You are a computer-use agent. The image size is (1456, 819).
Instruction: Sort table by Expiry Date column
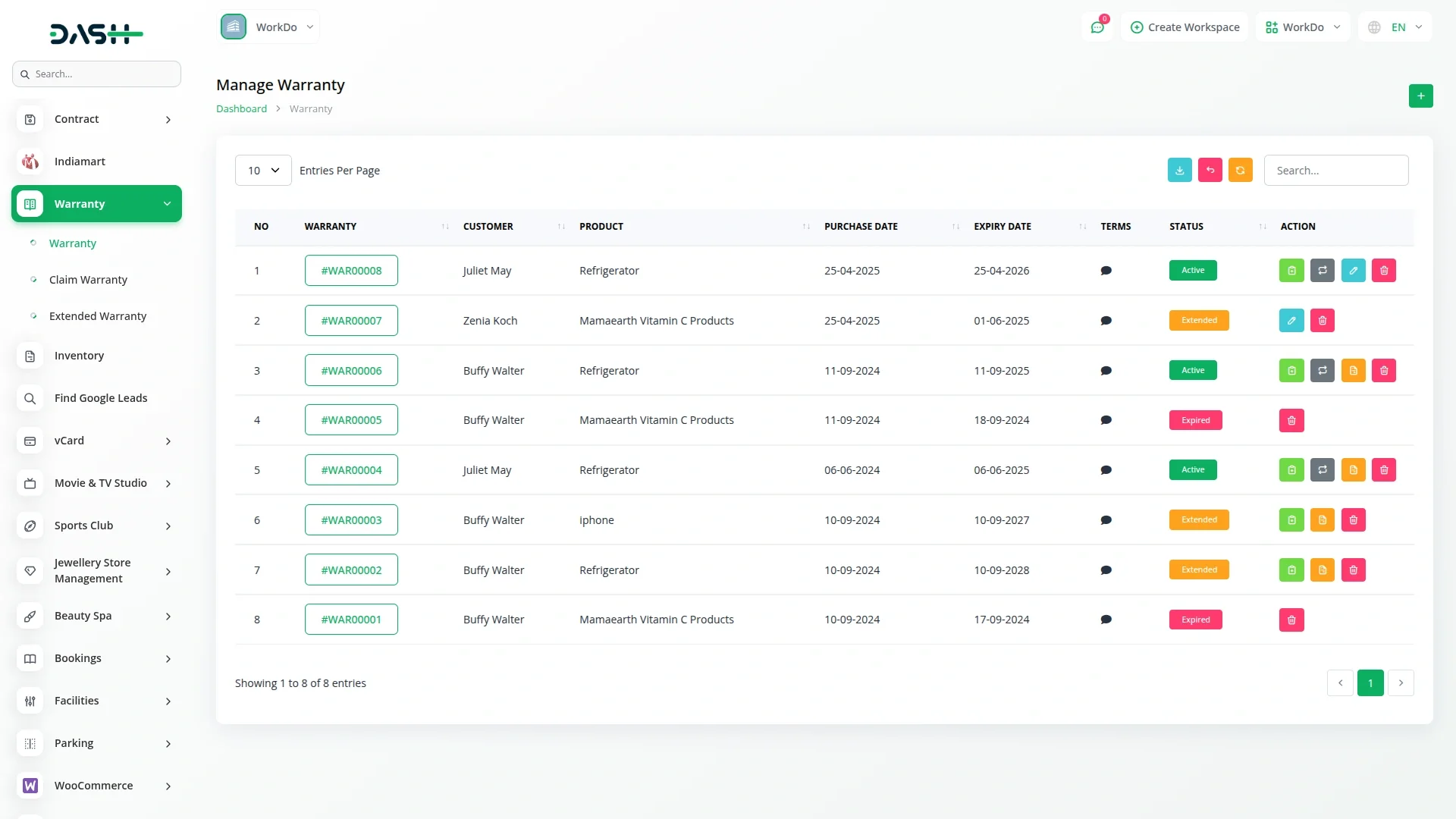[1003, 227]
